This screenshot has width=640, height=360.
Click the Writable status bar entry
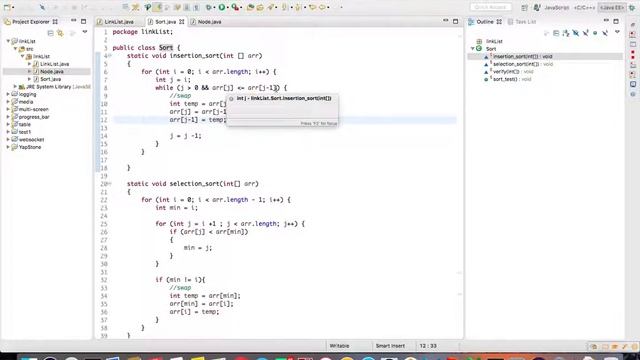pyautogui.click(x=339, y=346)
